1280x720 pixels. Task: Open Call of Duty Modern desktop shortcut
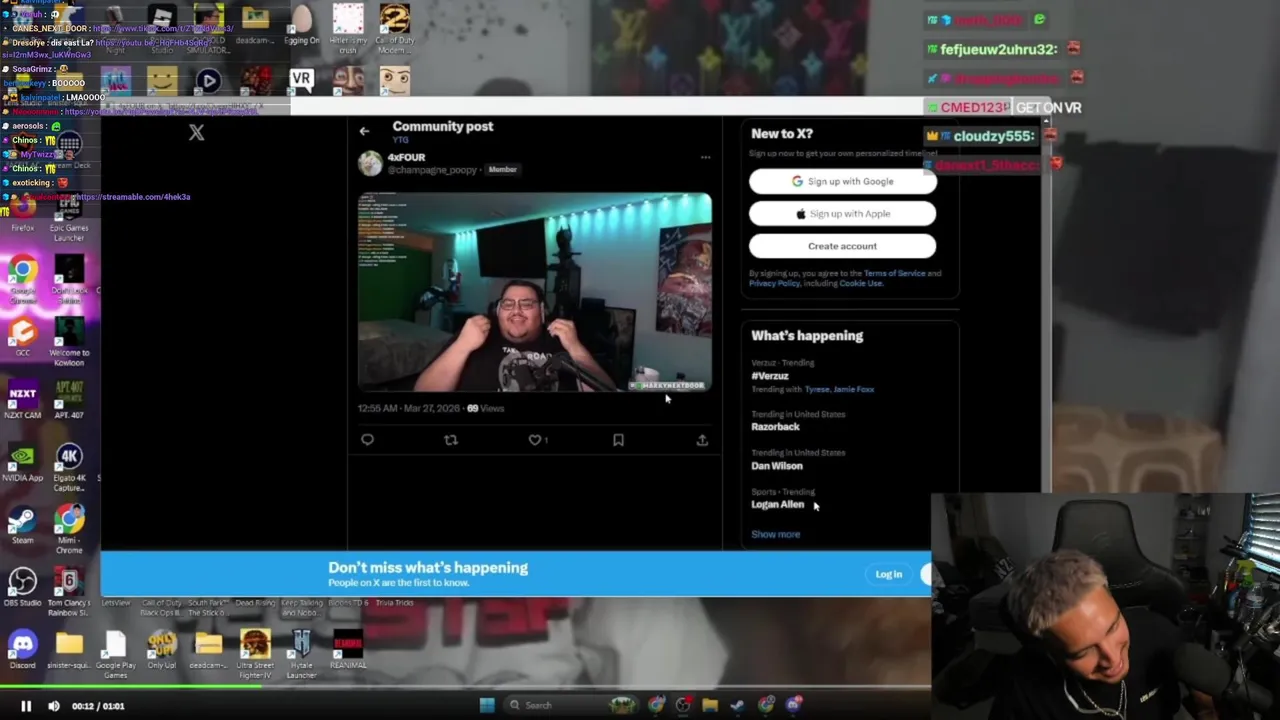pyautogui.click(x=394, y=29)
